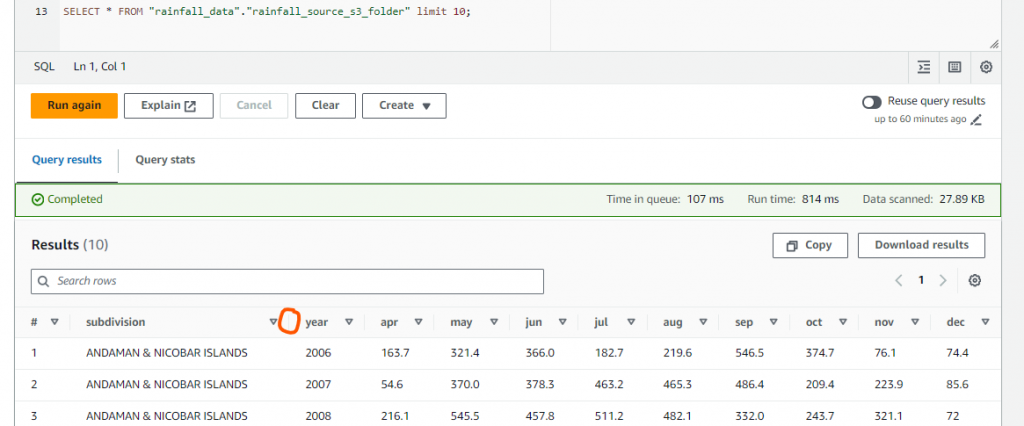
Task: Copy the results with the Copy button
Action: tap(809, 245)
